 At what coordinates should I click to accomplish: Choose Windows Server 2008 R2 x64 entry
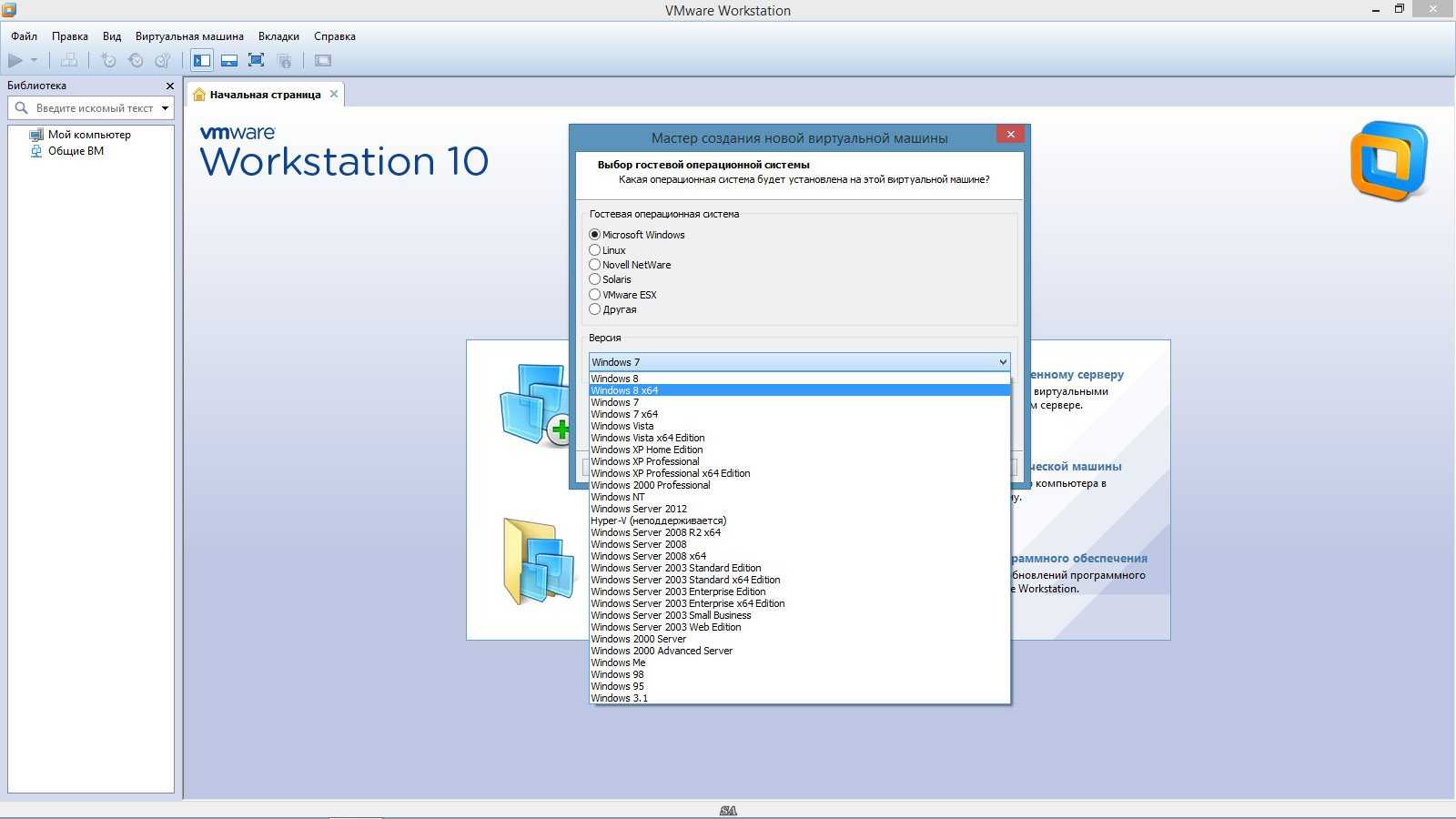tap(799, 532)
